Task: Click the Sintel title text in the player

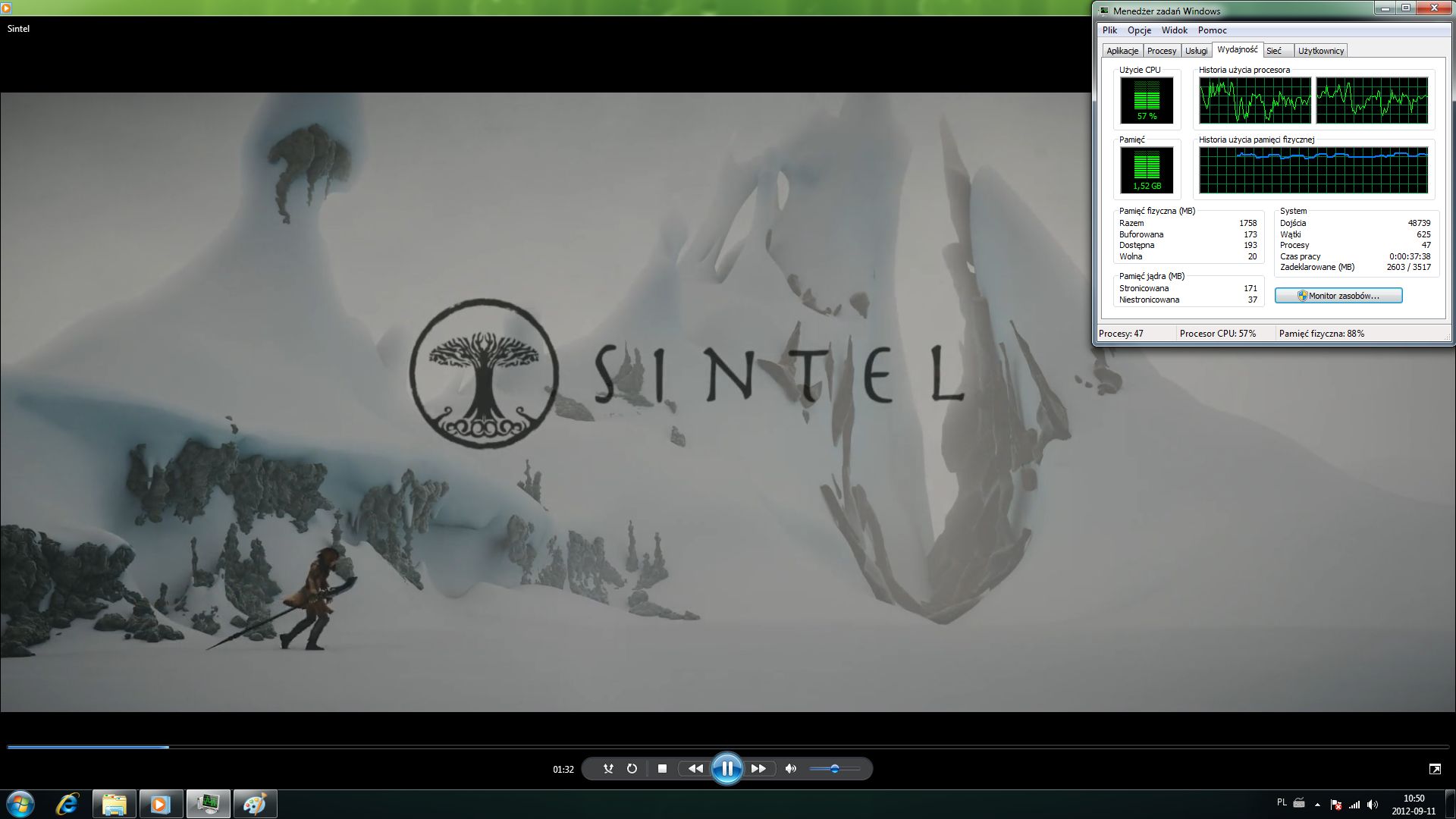Action: point(18,29)
